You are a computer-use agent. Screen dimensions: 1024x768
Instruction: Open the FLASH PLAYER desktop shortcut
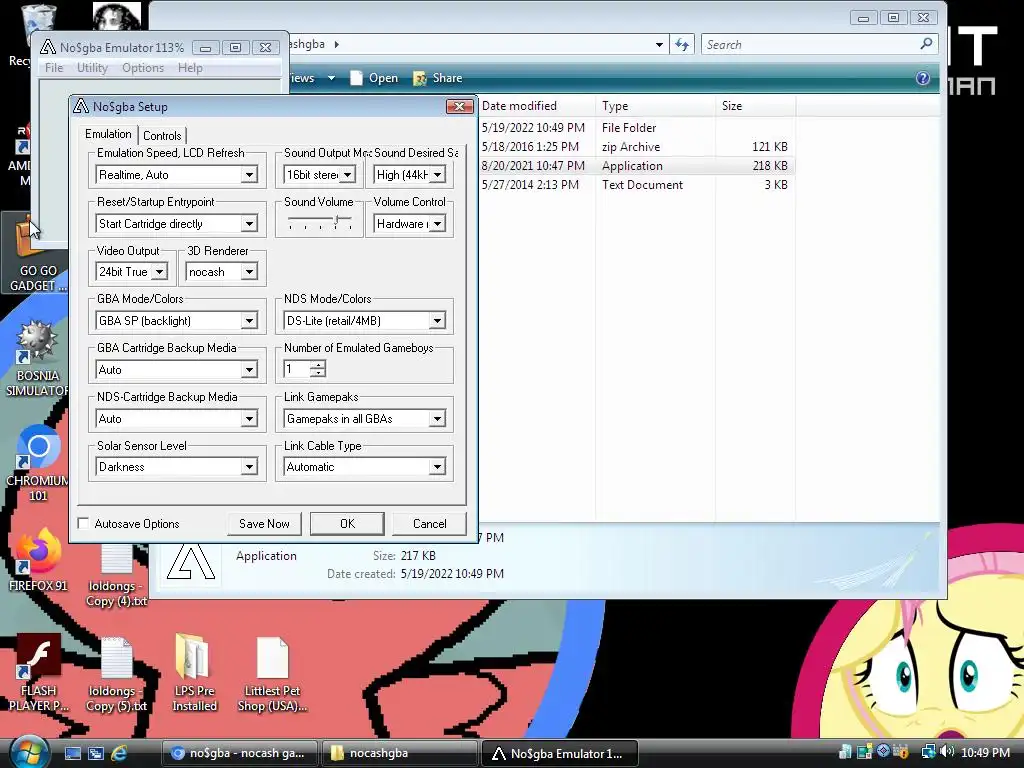pyautogui.click(x=37, y=673)
